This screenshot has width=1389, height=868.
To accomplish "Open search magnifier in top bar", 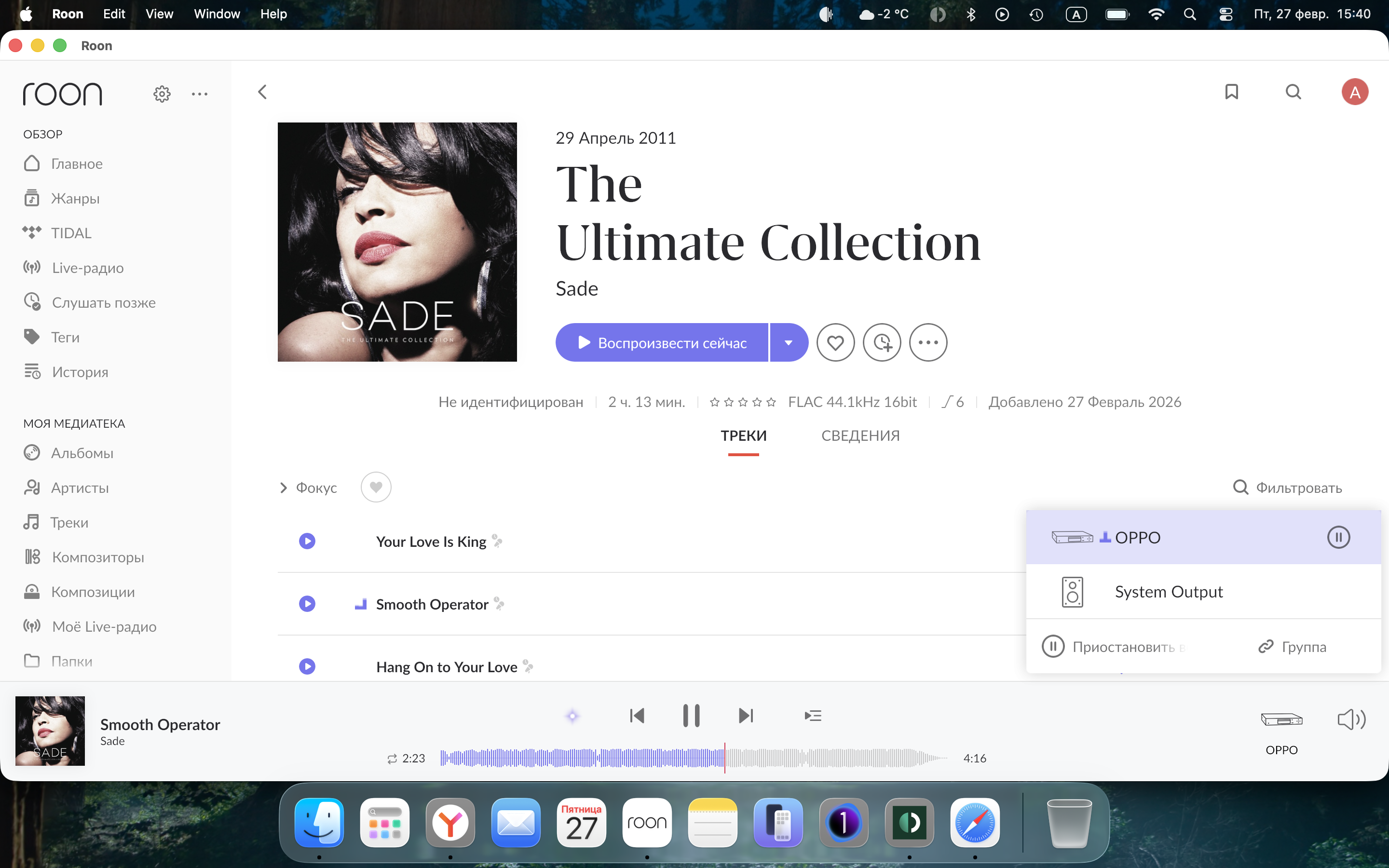I will [x=1293, y=92].
